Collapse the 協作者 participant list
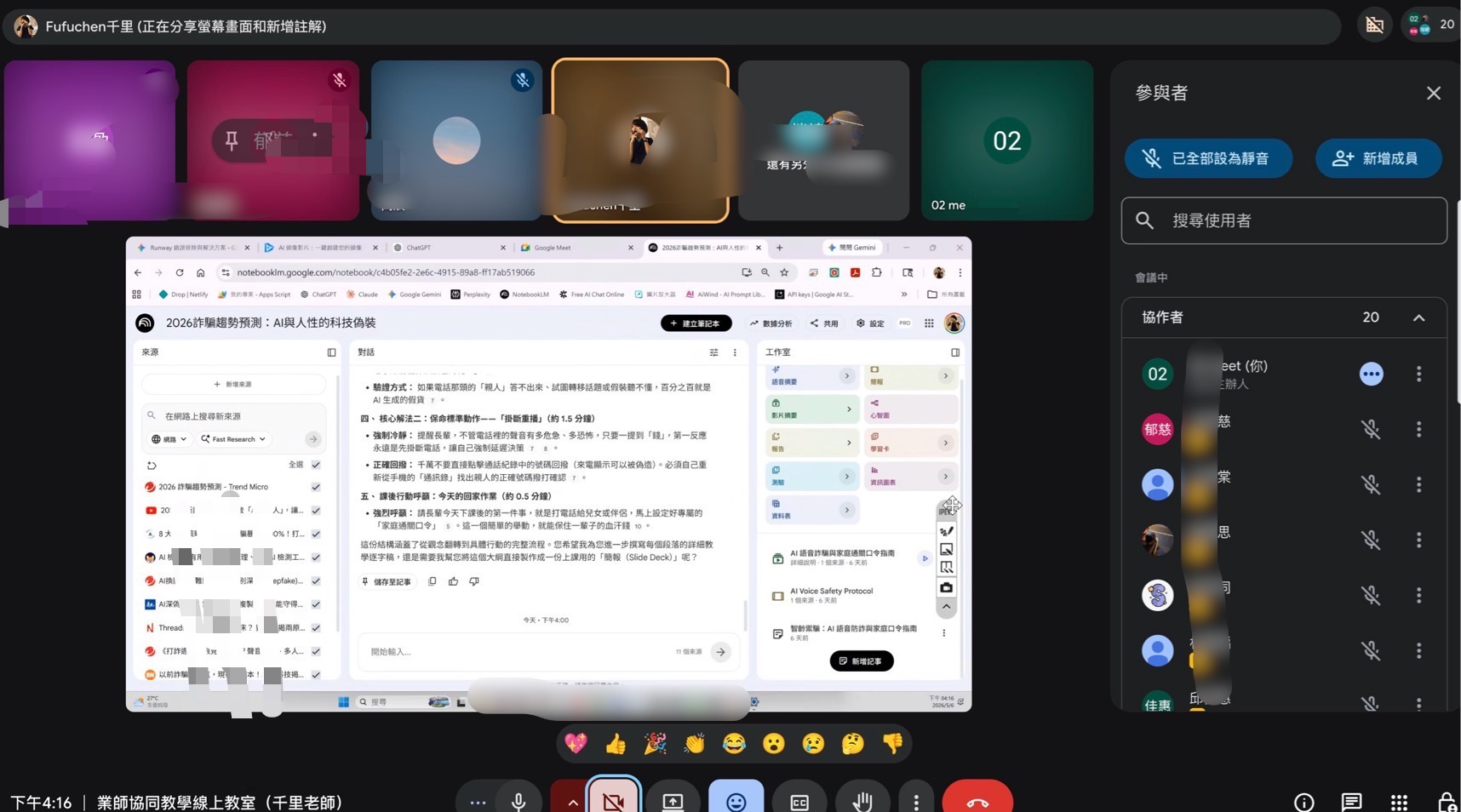This screenshot has height=812, width=1461. click(x=1418, y=317)
